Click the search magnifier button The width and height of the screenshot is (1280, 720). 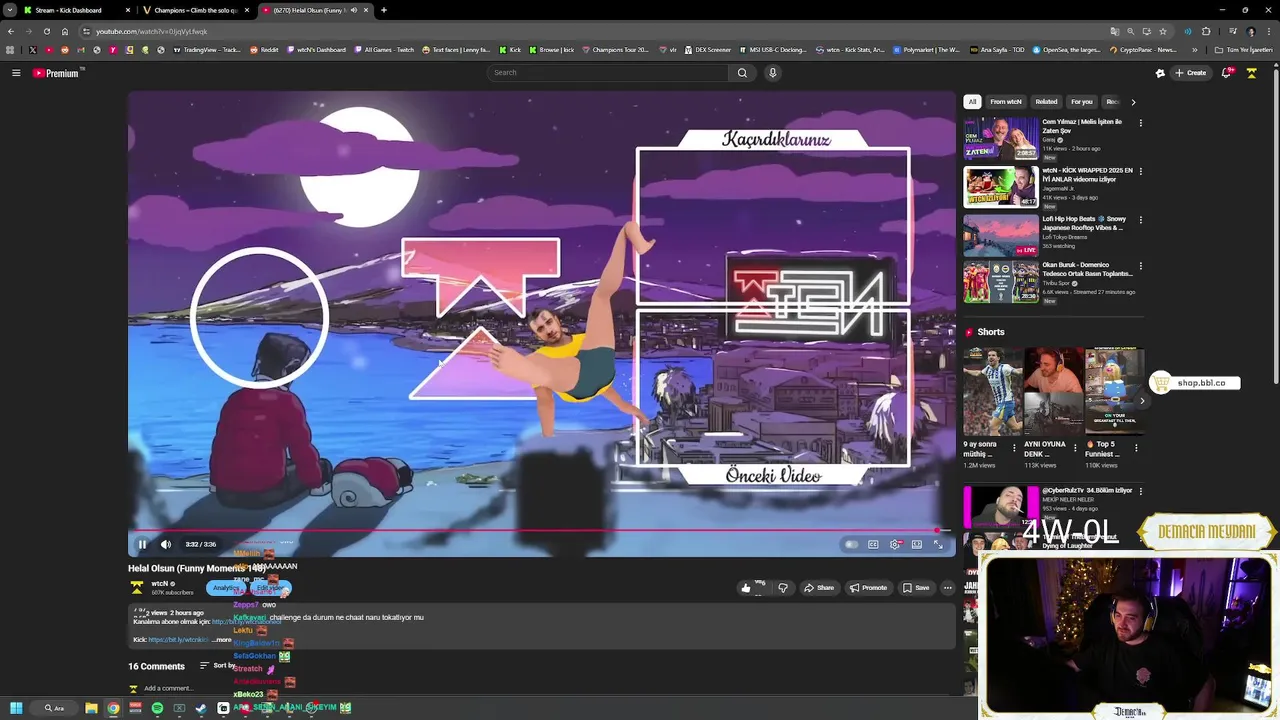[x=742, y=73]
